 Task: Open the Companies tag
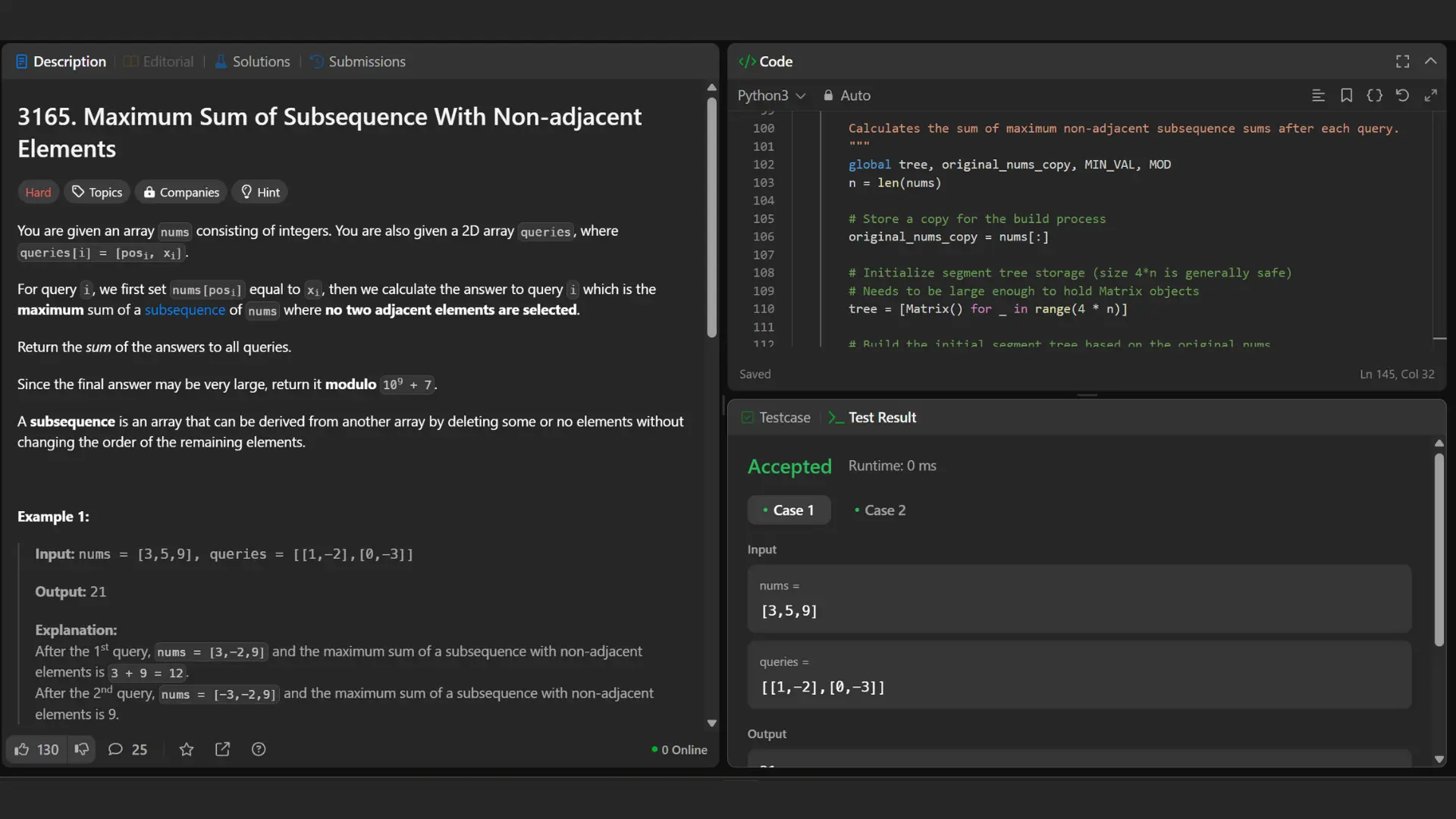181,193
